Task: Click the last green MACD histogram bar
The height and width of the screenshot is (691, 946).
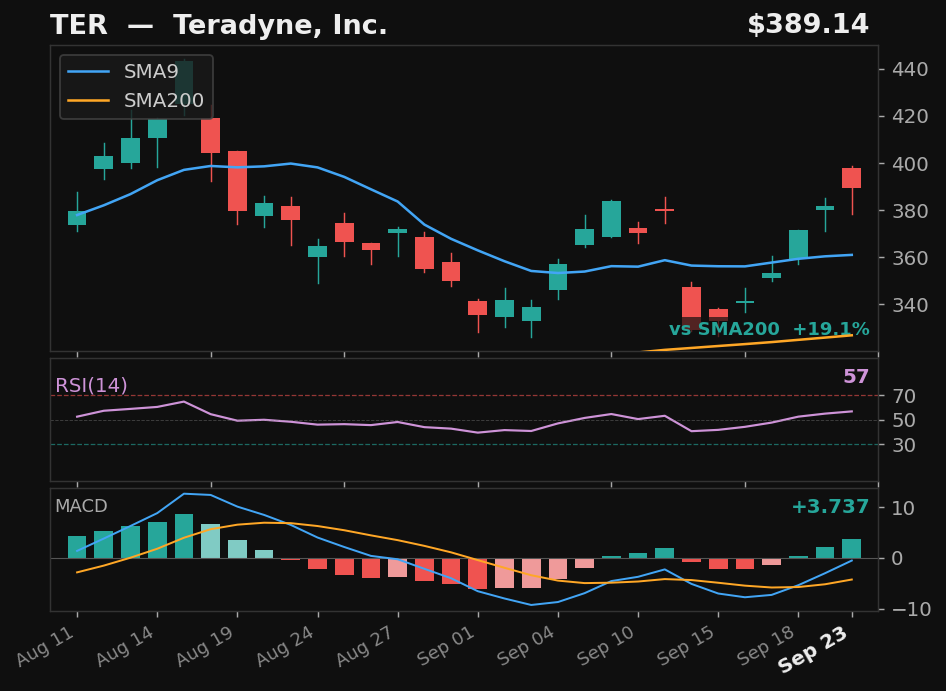Action: pos(852,549)
